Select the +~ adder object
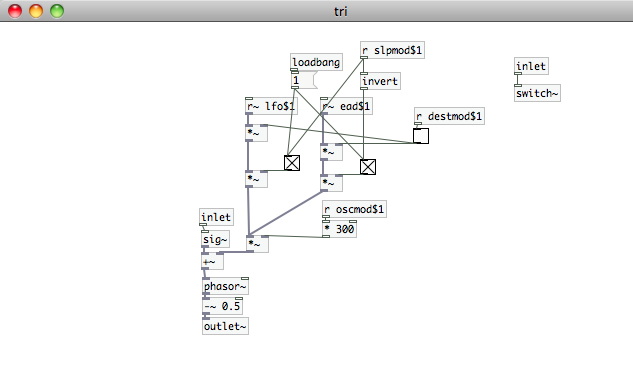633x367 pixels. 212,262
